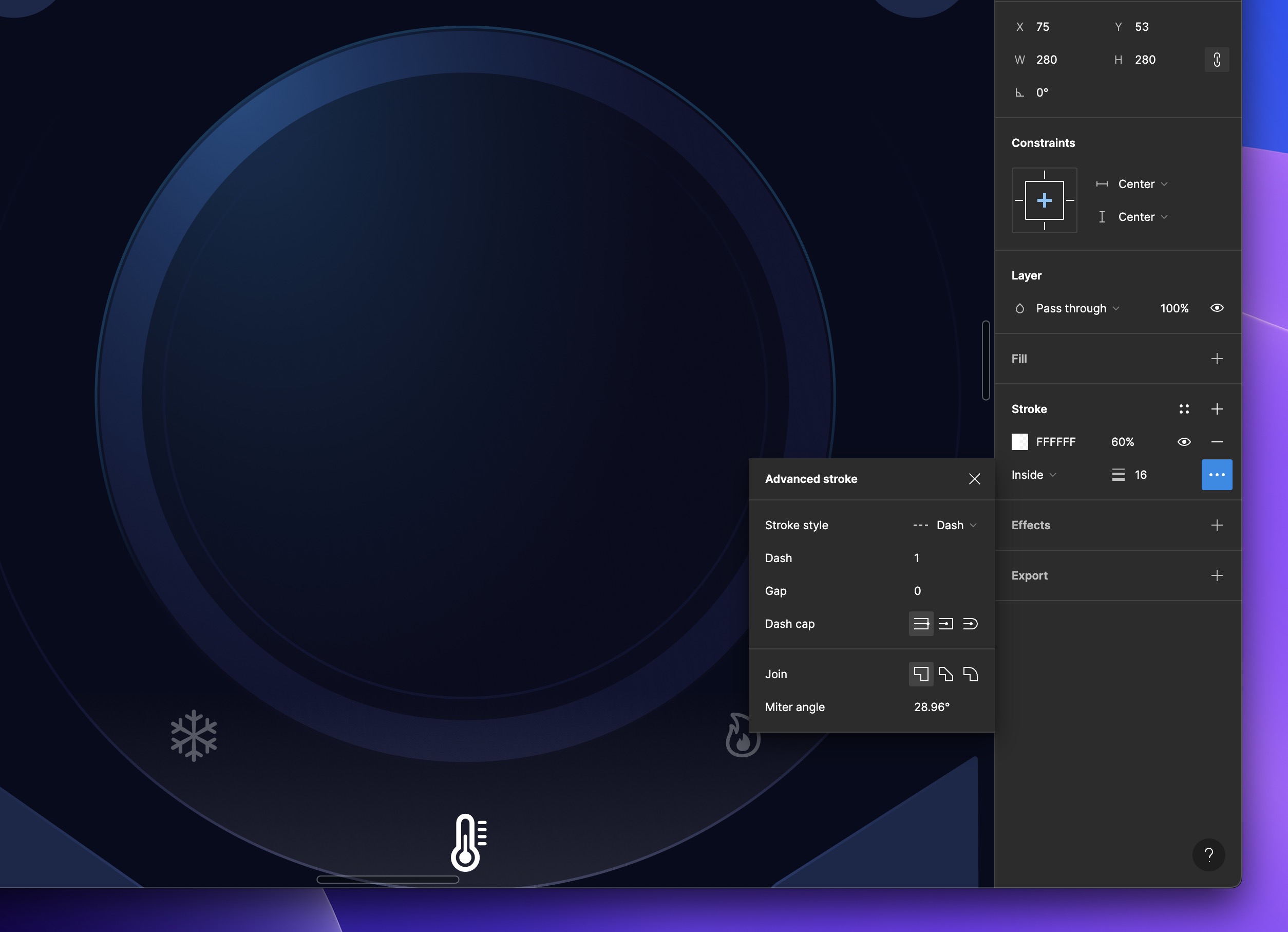Click the Miter angle input field
The height and width of the screenshot is (932, 1288).
coord(932,707)
